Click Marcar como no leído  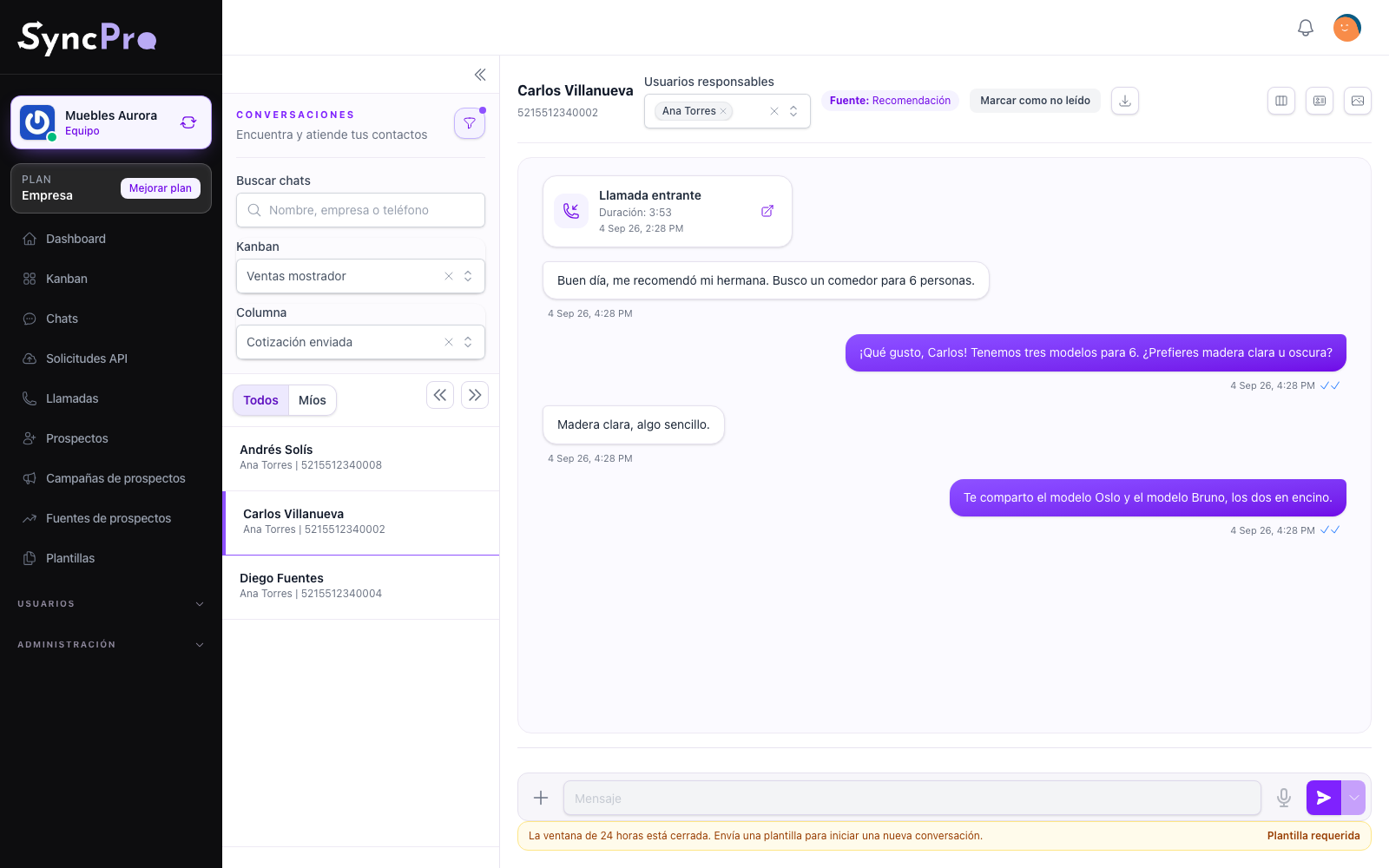pos(1035,101)
